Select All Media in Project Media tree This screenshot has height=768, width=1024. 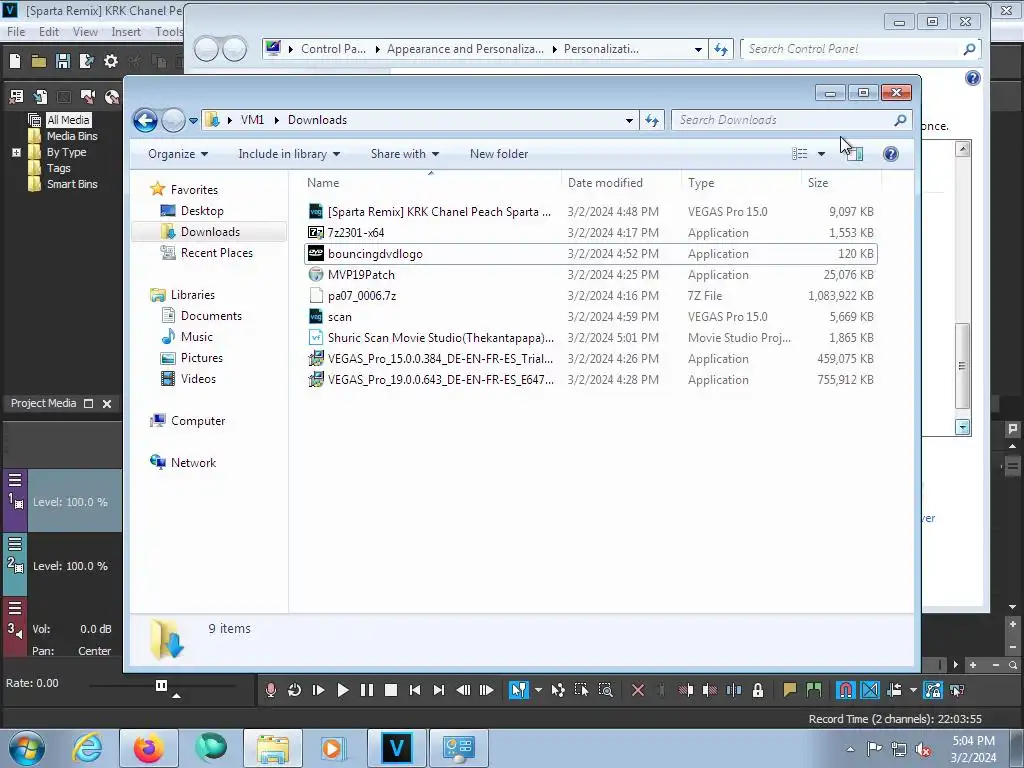[x=68, y=120]
